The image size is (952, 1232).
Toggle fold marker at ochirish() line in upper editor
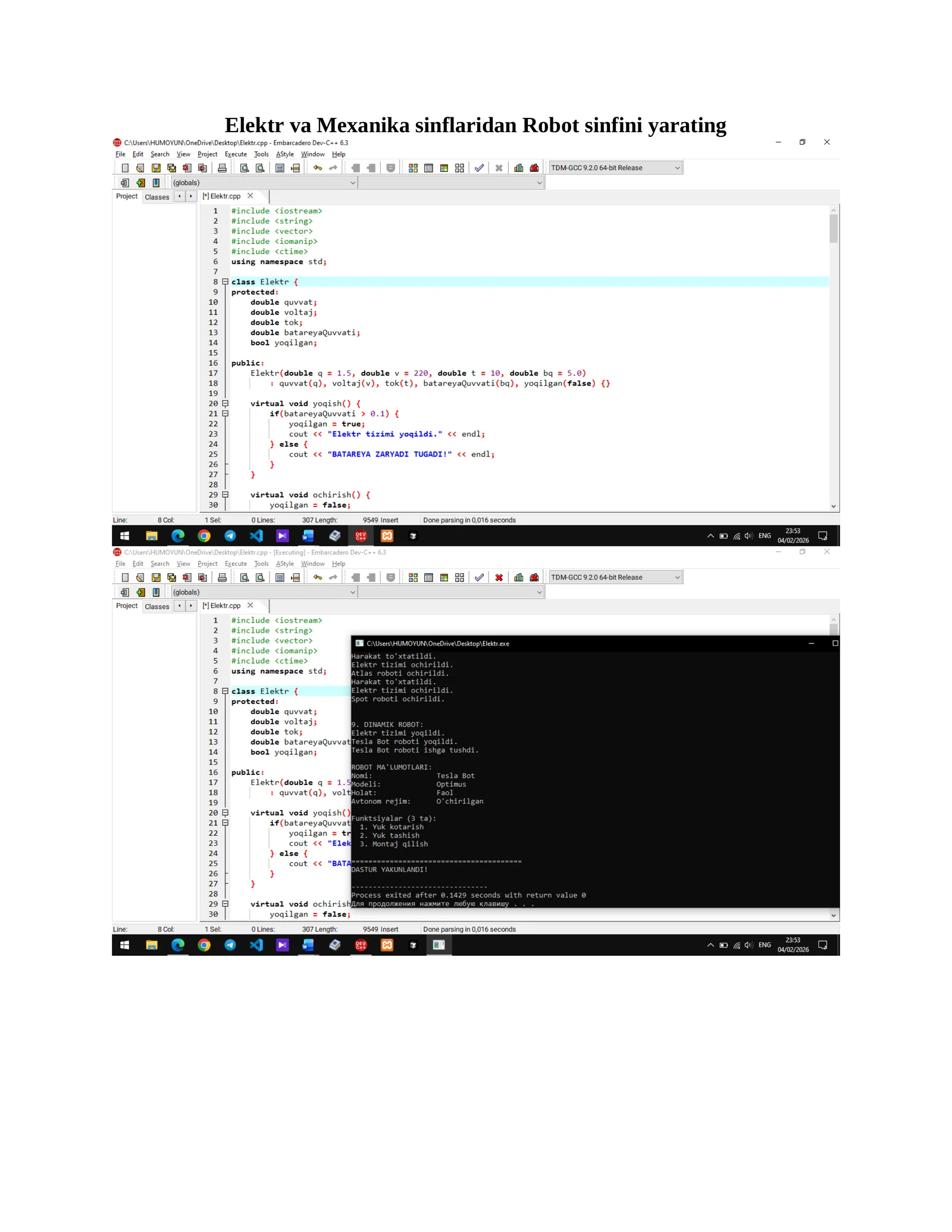click(x=226, y=494)
